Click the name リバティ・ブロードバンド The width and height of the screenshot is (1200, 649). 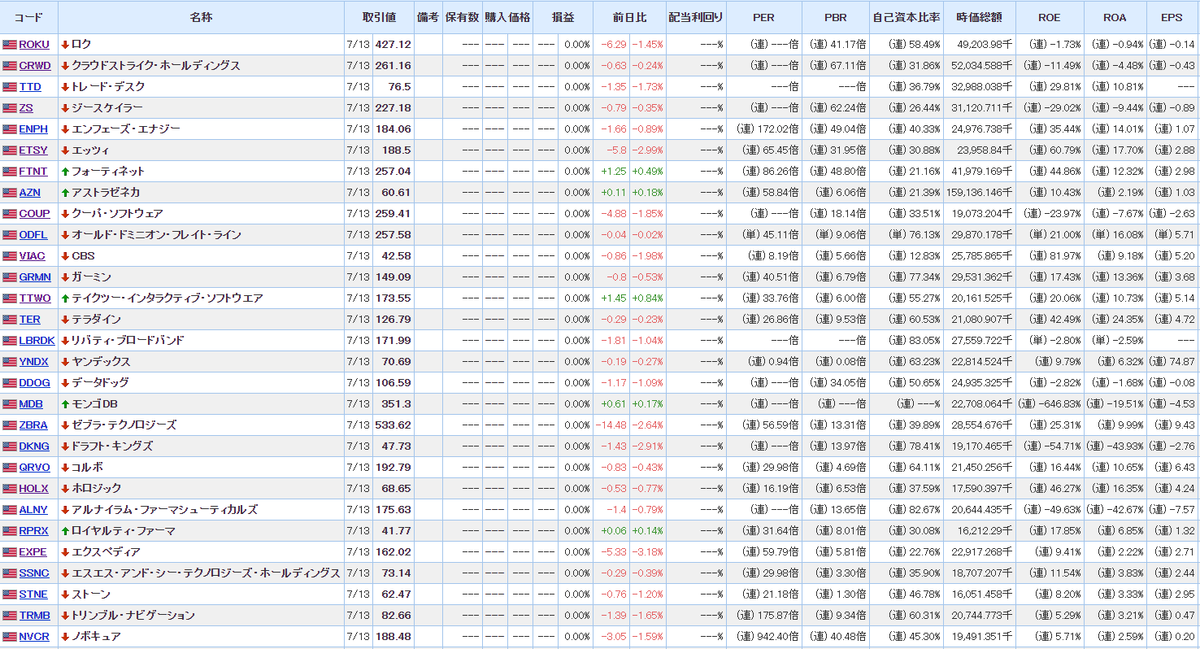coord(128,341)
